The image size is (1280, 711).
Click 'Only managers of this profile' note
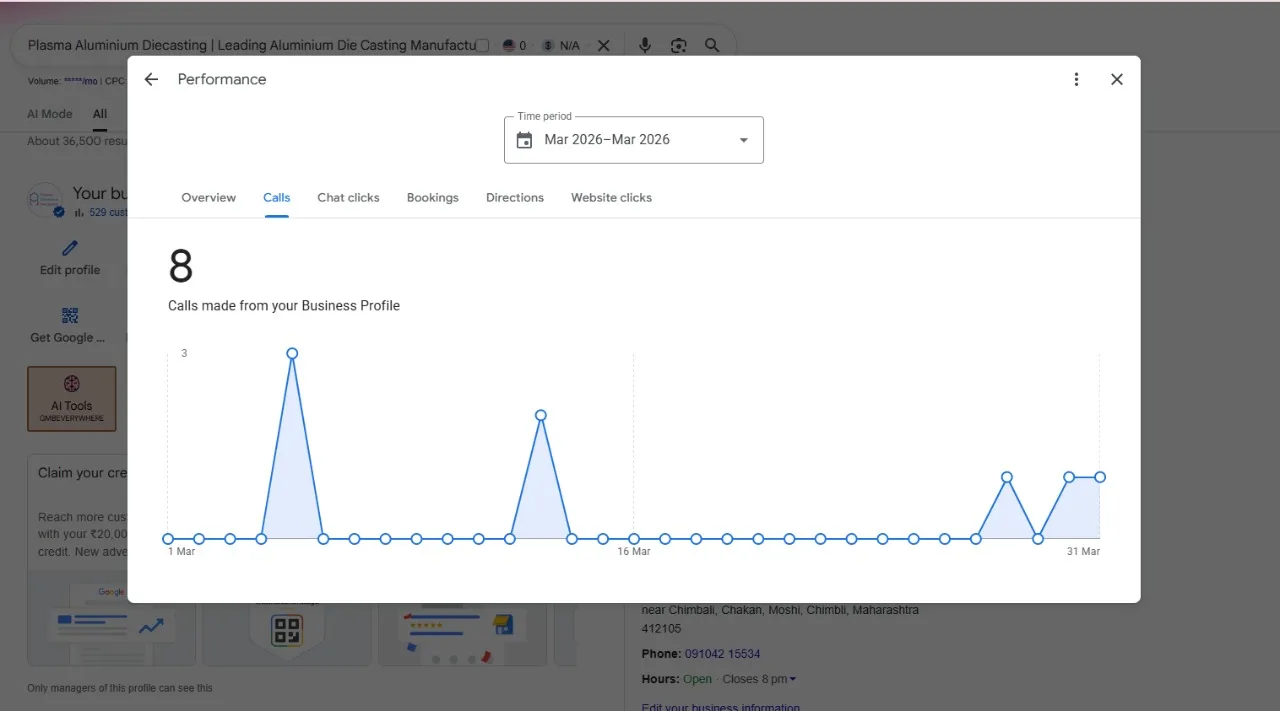tap(120, 688)
